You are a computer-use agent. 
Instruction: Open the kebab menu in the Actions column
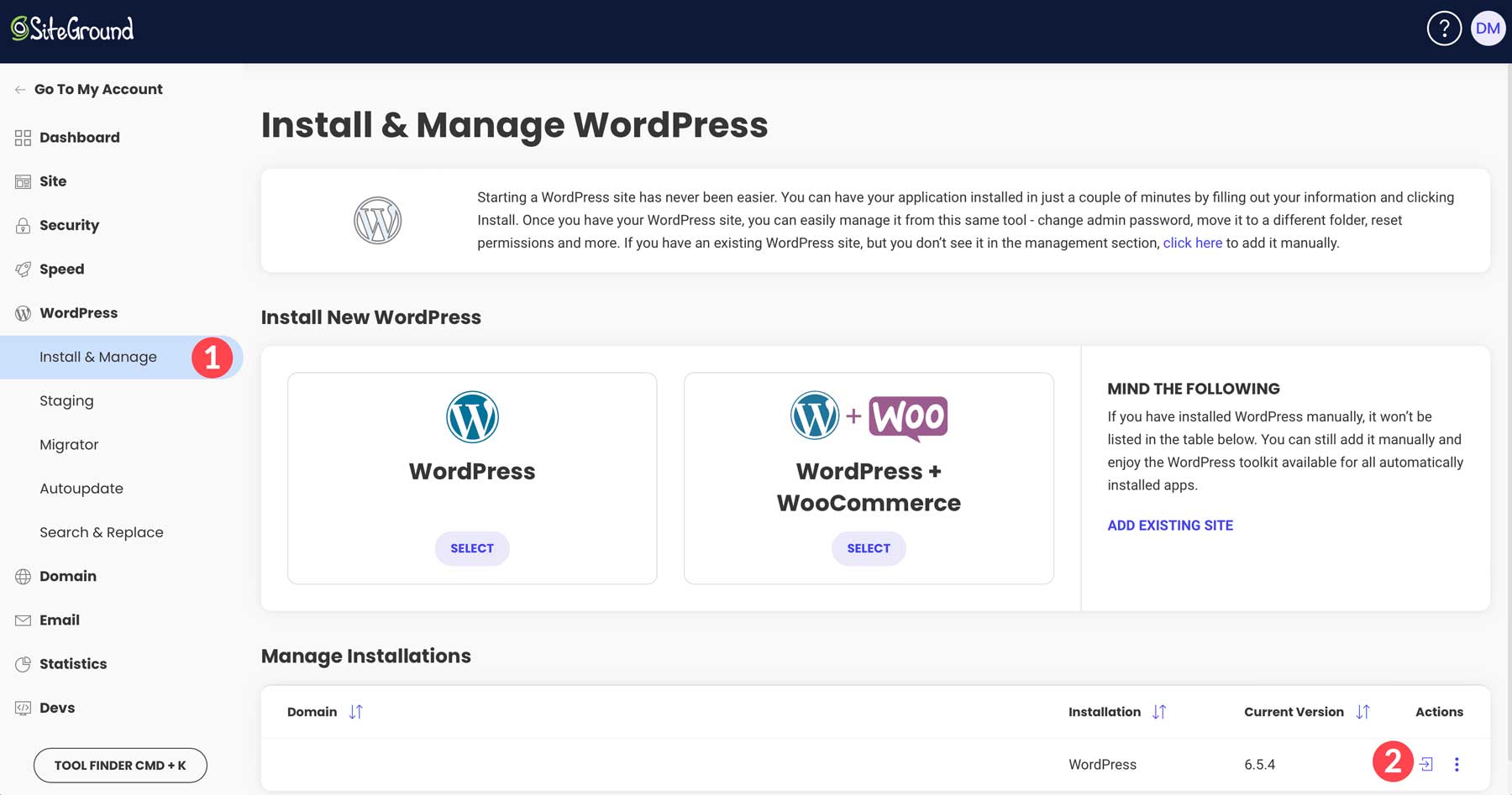pos(1457,764)
